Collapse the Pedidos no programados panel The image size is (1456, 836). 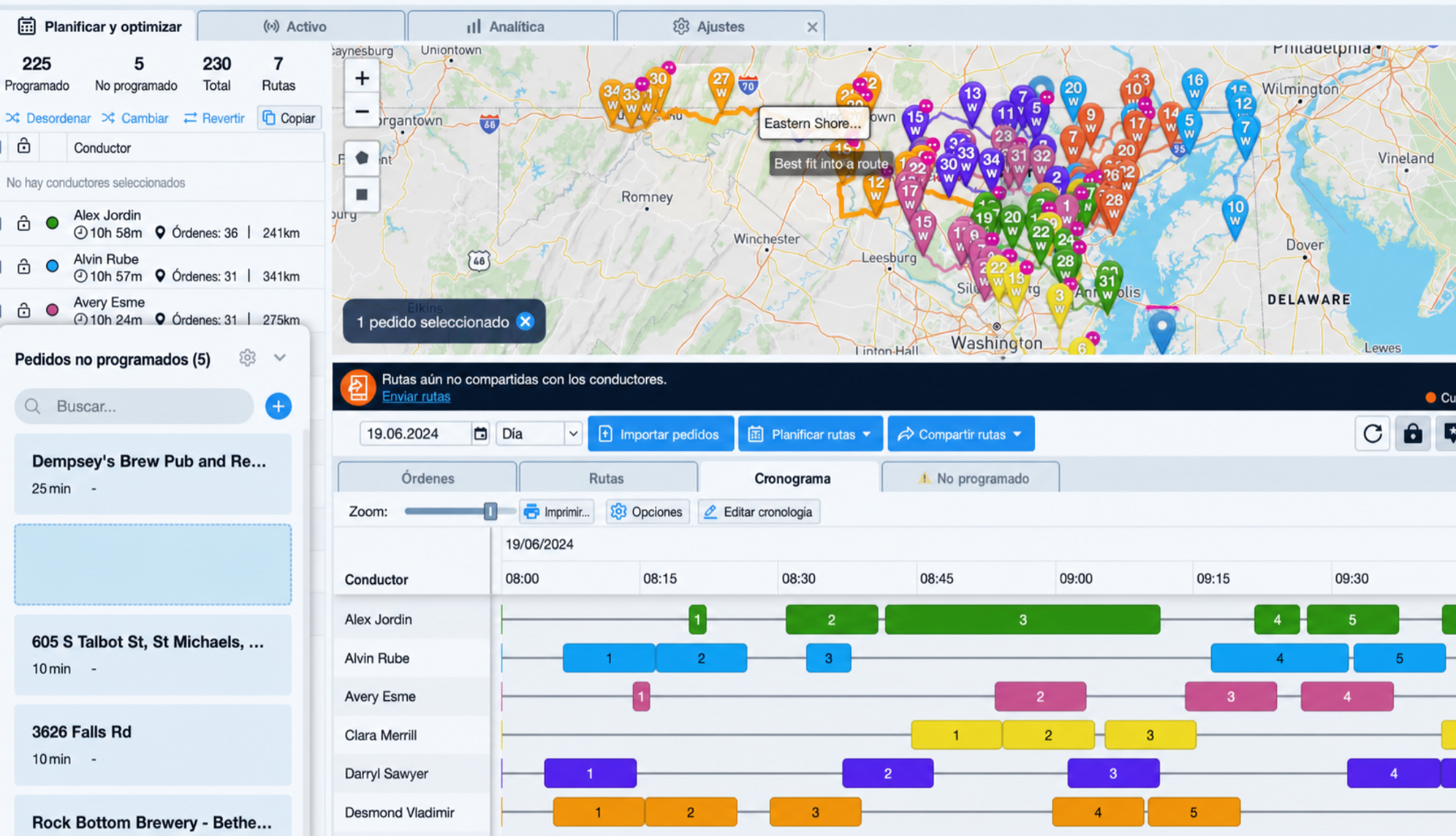[279, 358]
